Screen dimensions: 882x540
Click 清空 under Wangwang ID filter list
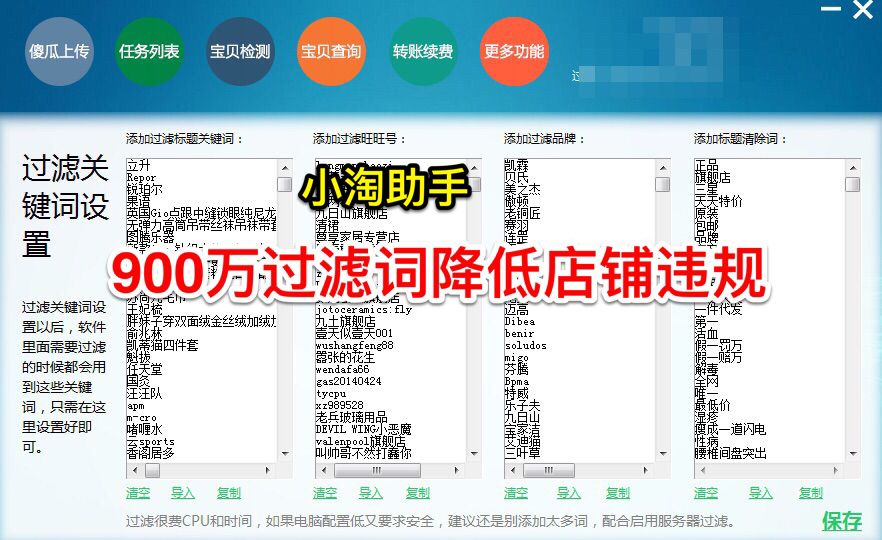pyautogui.click(x=325, y=493)
